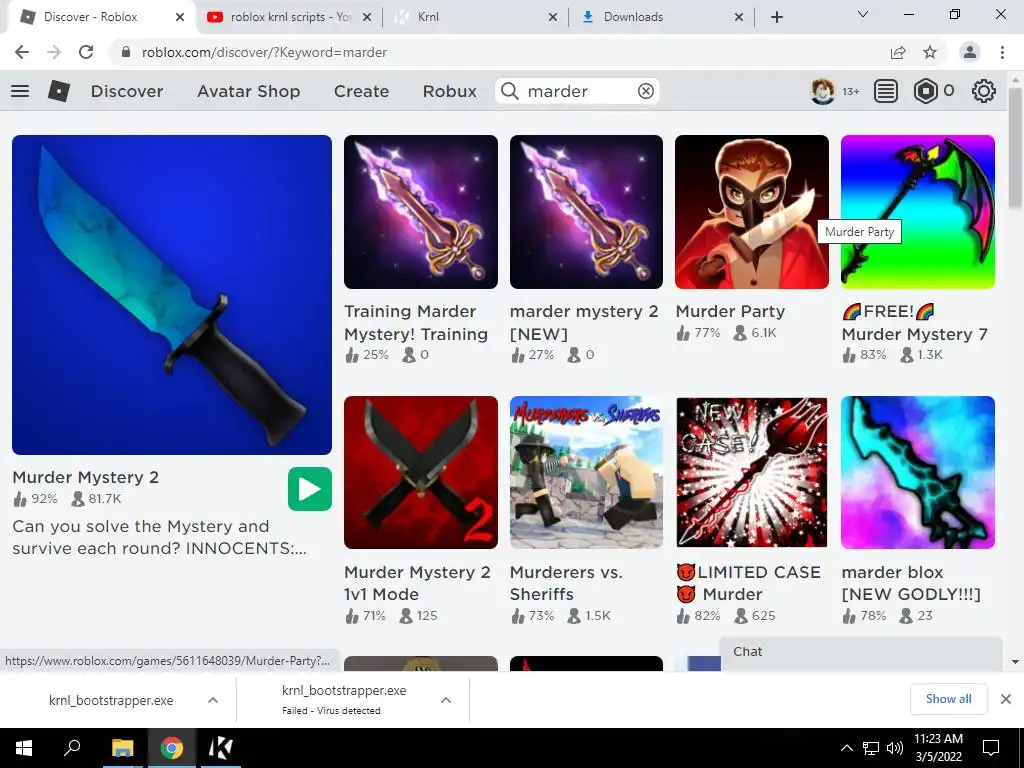Open the Roblox hamburger navigation menu
The image size is (1024, 768).
tap(20, 91)
